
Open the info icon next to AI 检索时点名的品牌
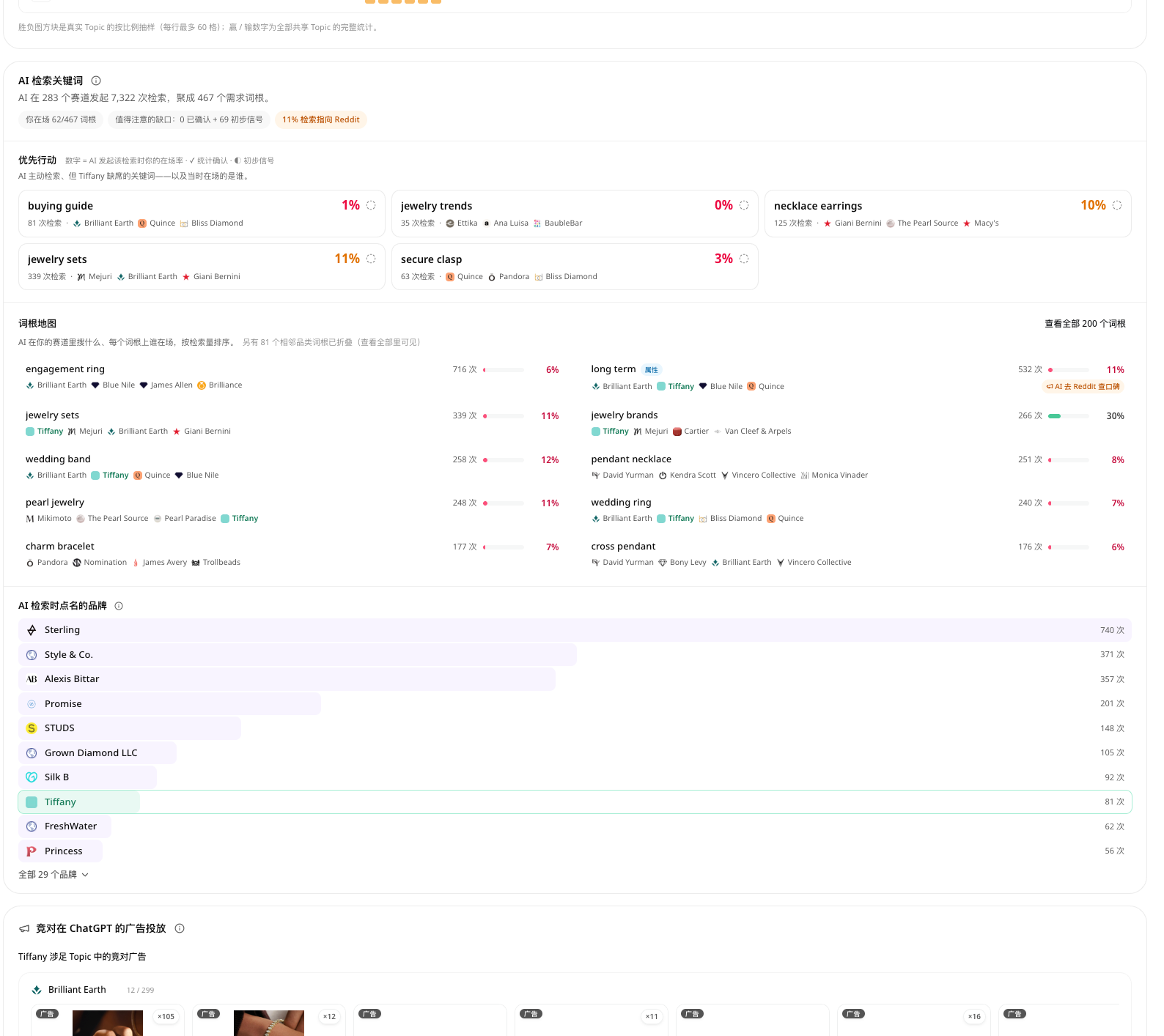point(119,606)
